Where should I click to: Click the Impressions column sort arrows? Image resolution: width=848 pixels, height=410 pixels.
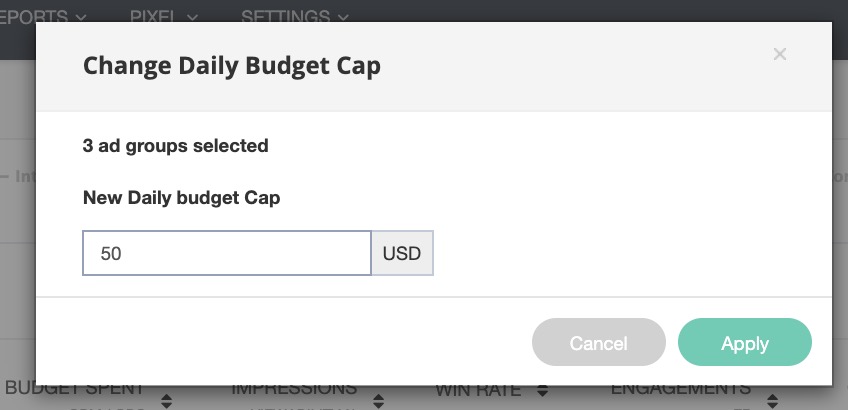[x=378, y=398]
